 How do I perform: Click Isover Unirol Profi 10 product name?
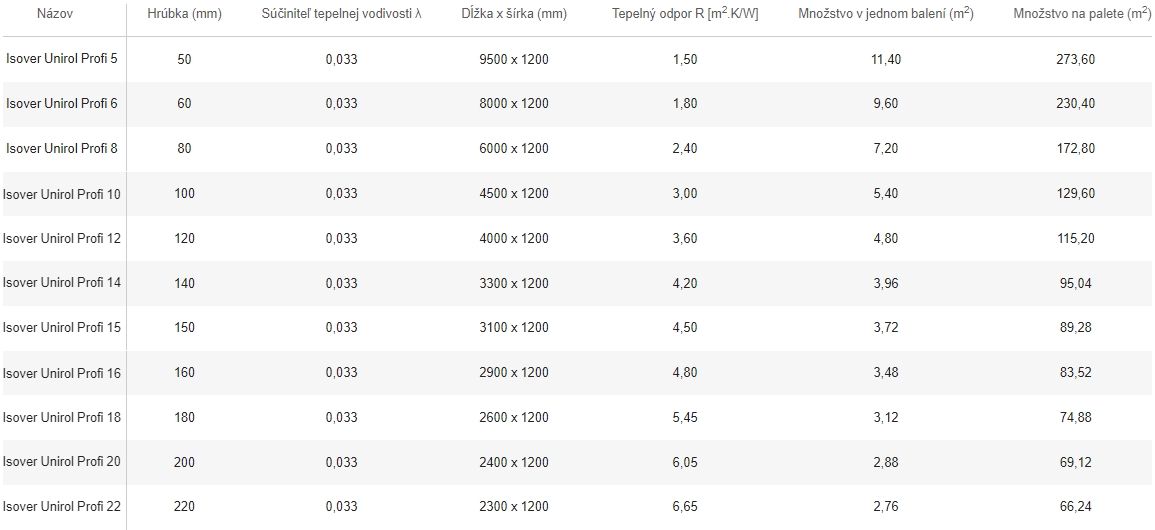pyautogui.click(x=62, y=194)
